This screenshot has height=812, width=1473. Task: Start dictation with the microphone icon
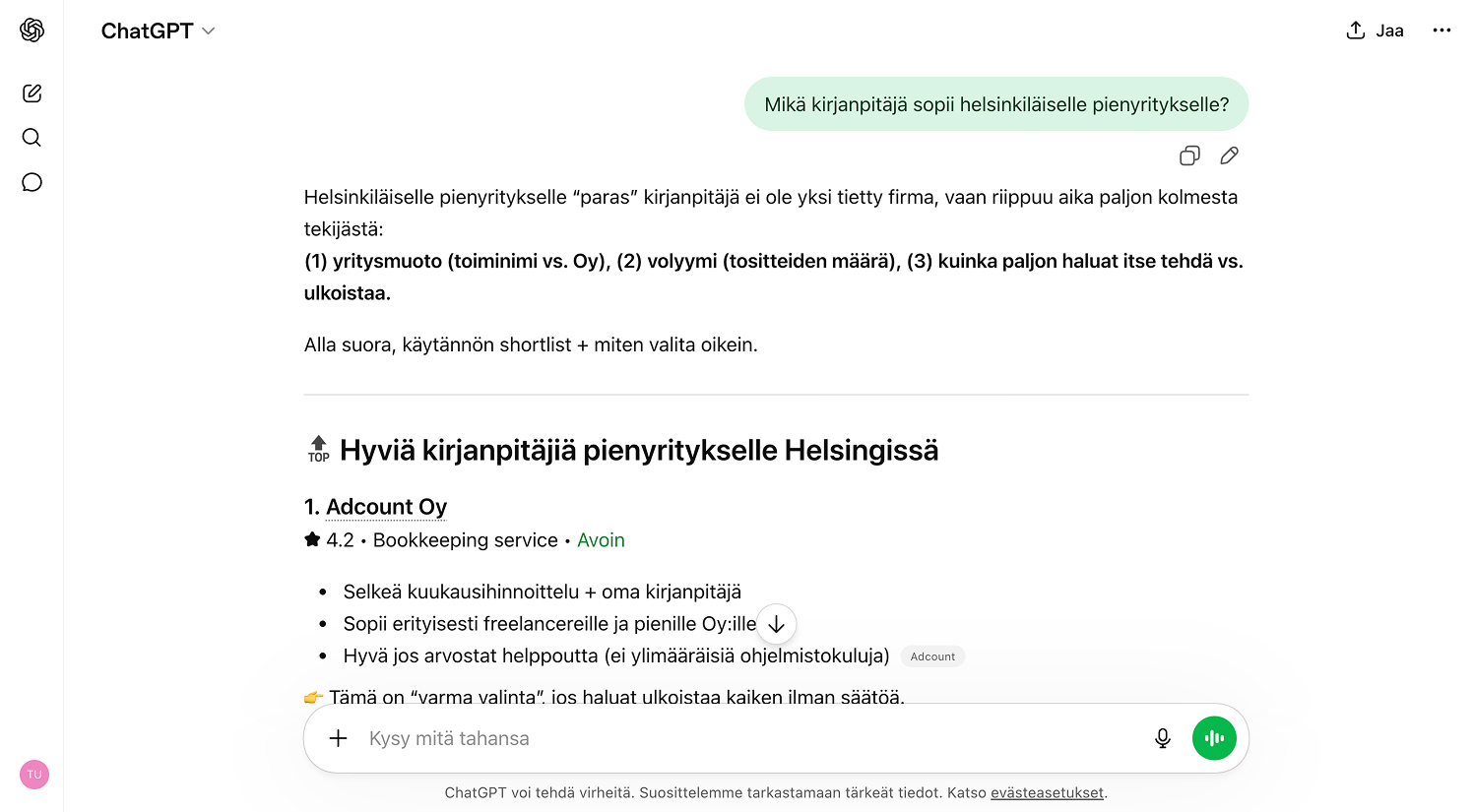click(x=1163, y=738)
